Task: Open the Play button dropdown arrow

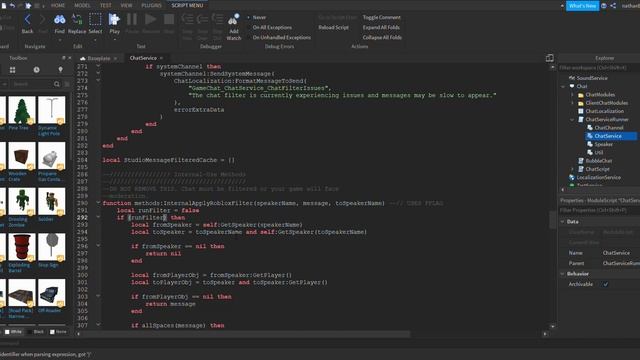Action: click(x=114, y=40)
